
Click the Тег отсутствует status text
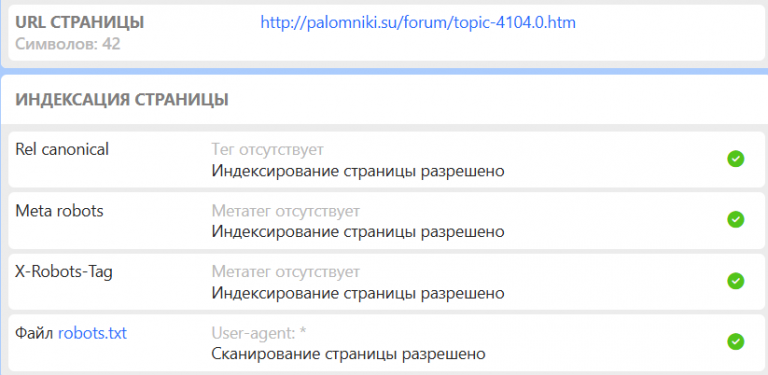point(267,150)
